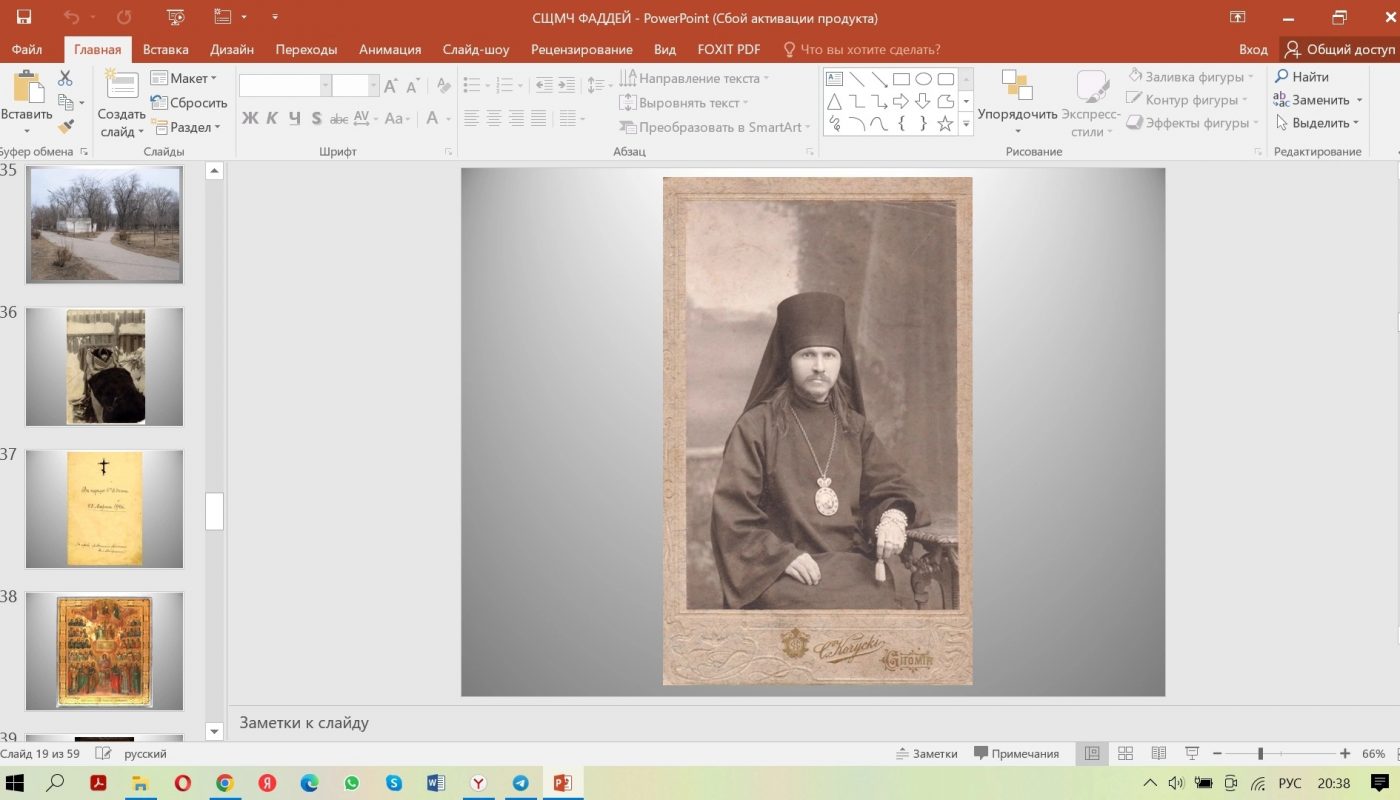This screenshot has width=1400, height=800.
Task: Click slide 37 thumbnail with cross
Action: click(104, 509)
